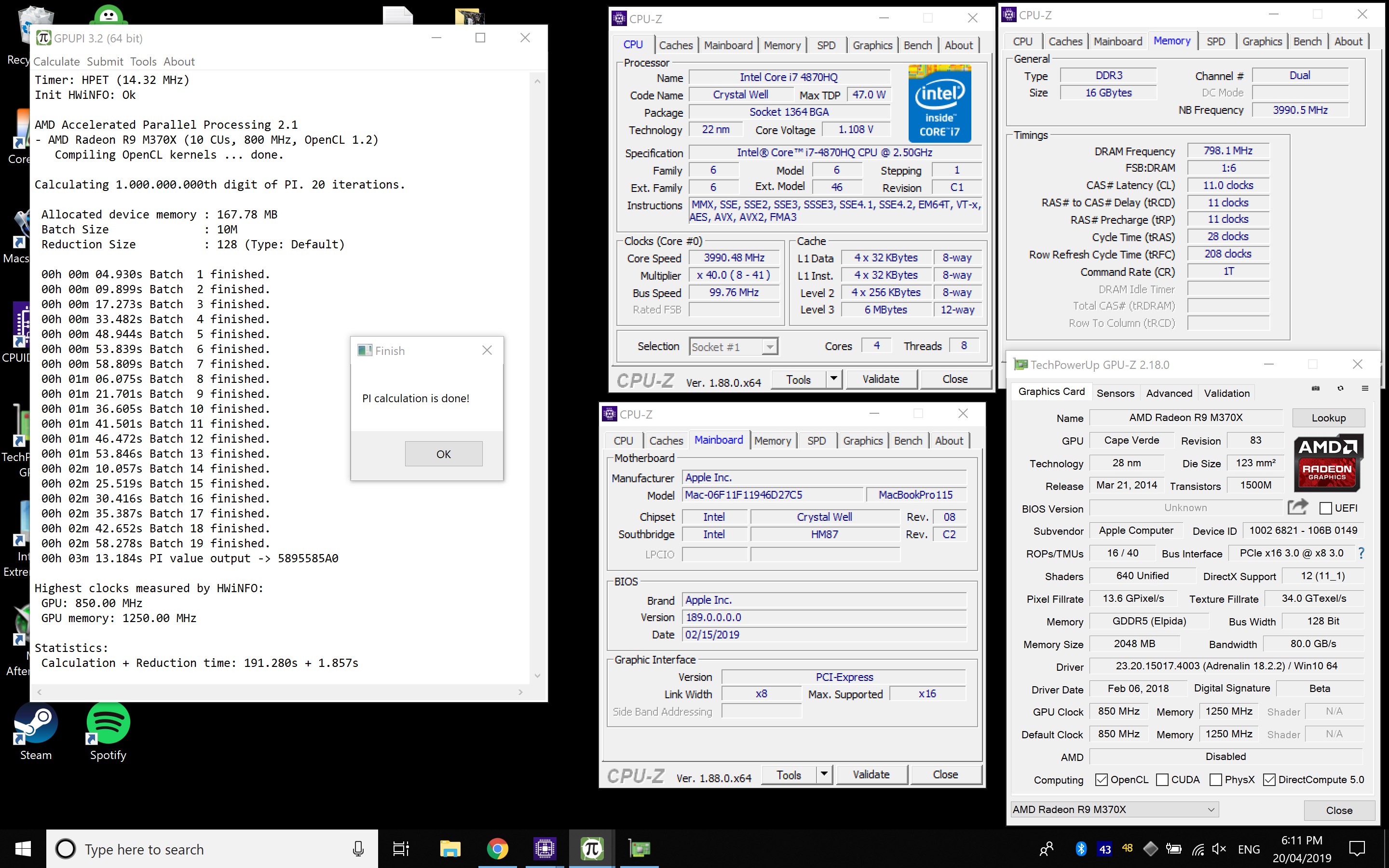The image size is (1389, 868).
Task: Click the Type here to search box
Action: point(212,849)
